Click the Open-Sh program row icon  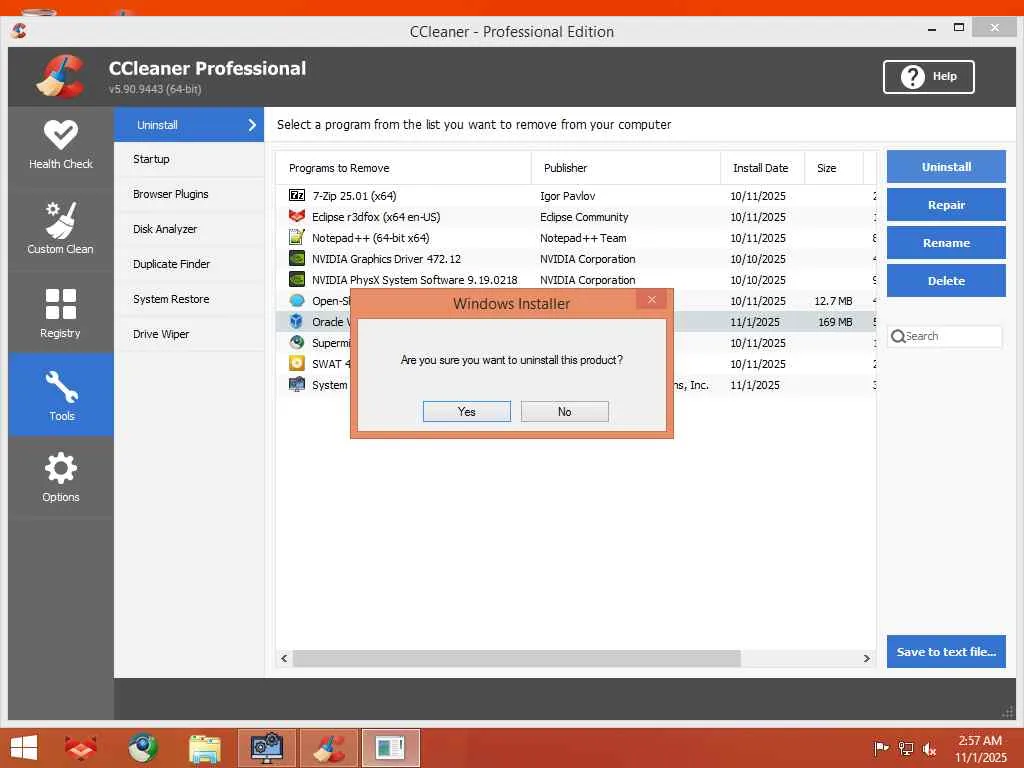pos(296,300)
